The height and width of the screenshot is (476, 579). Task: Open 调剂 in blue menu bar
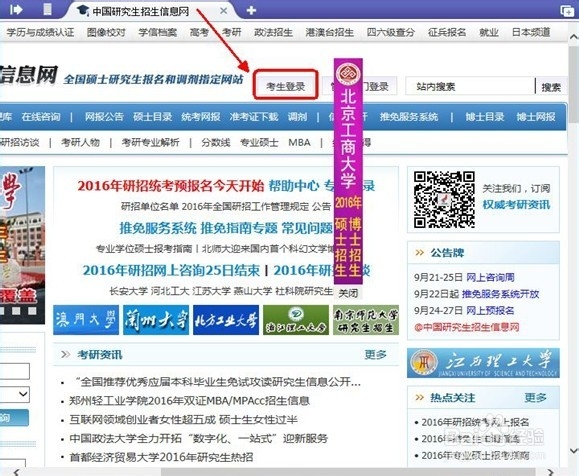pyautogui.click(x=298, y=117)
